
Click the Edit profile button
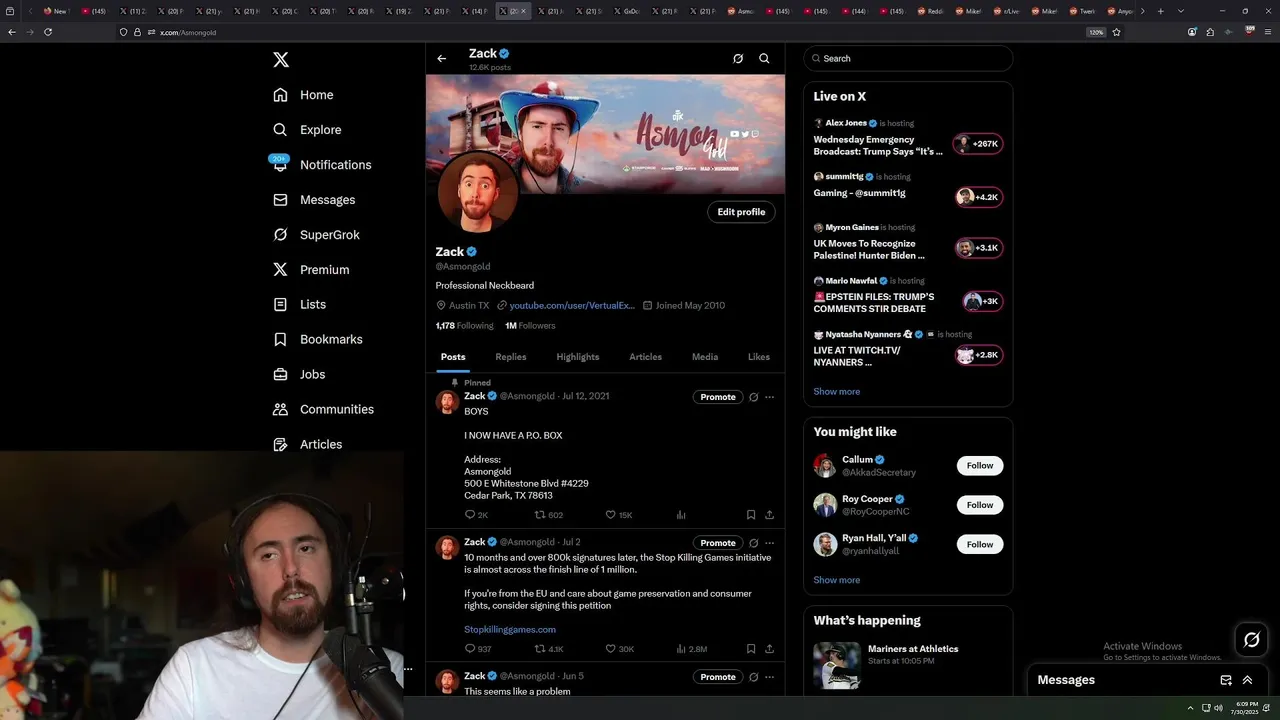click(741, 212)
